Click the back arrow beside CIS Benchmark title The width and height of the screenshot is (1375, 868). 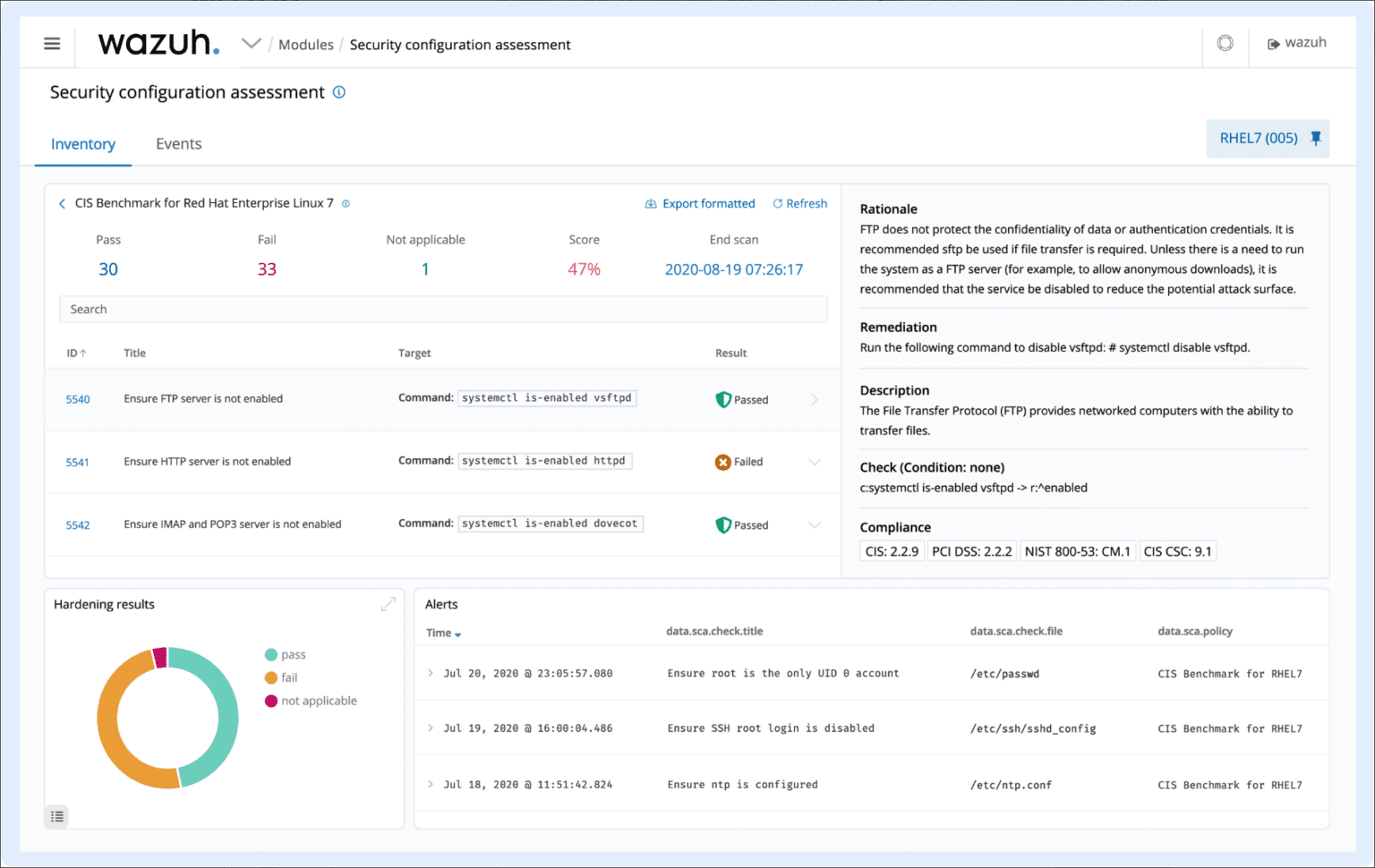tap(62, 203)
